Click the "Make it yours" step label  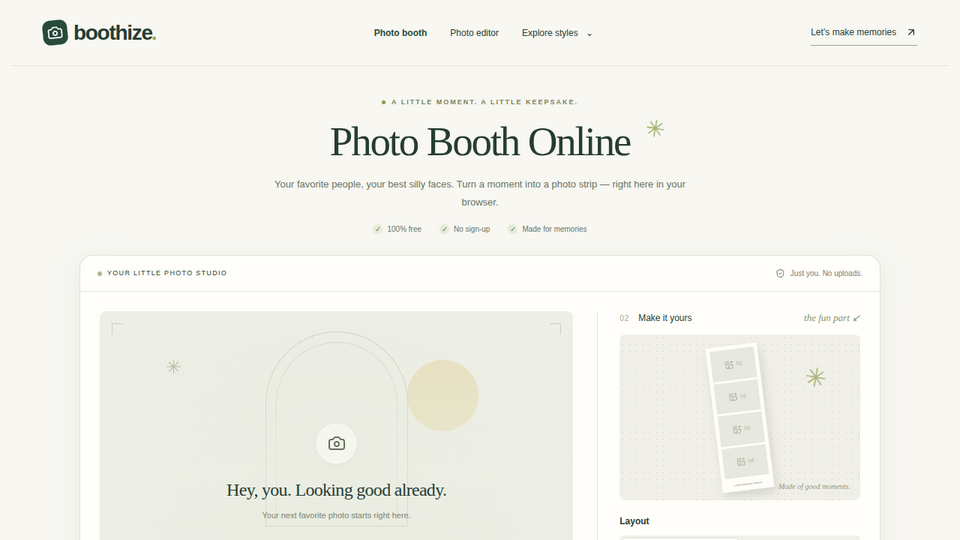[665, 318]
